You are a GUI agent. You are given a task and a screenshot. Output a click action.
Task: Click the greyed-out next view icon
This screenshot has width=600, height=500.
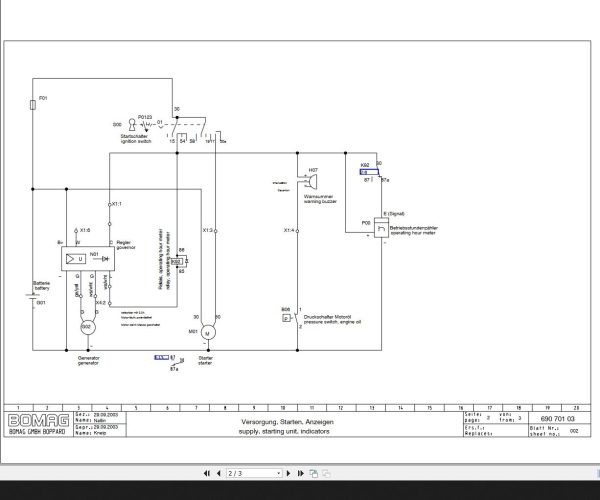point(326,473)
